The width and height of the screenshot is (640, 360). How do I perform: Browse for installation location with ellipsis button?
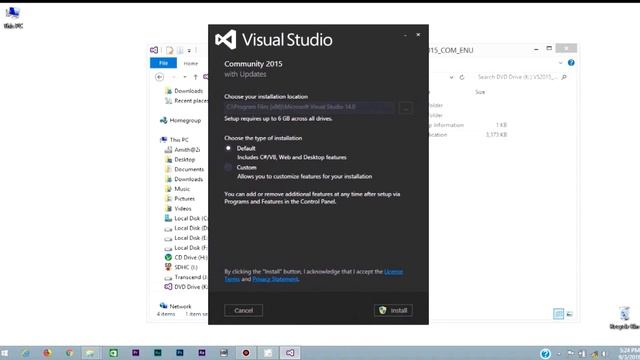(405, 108)
